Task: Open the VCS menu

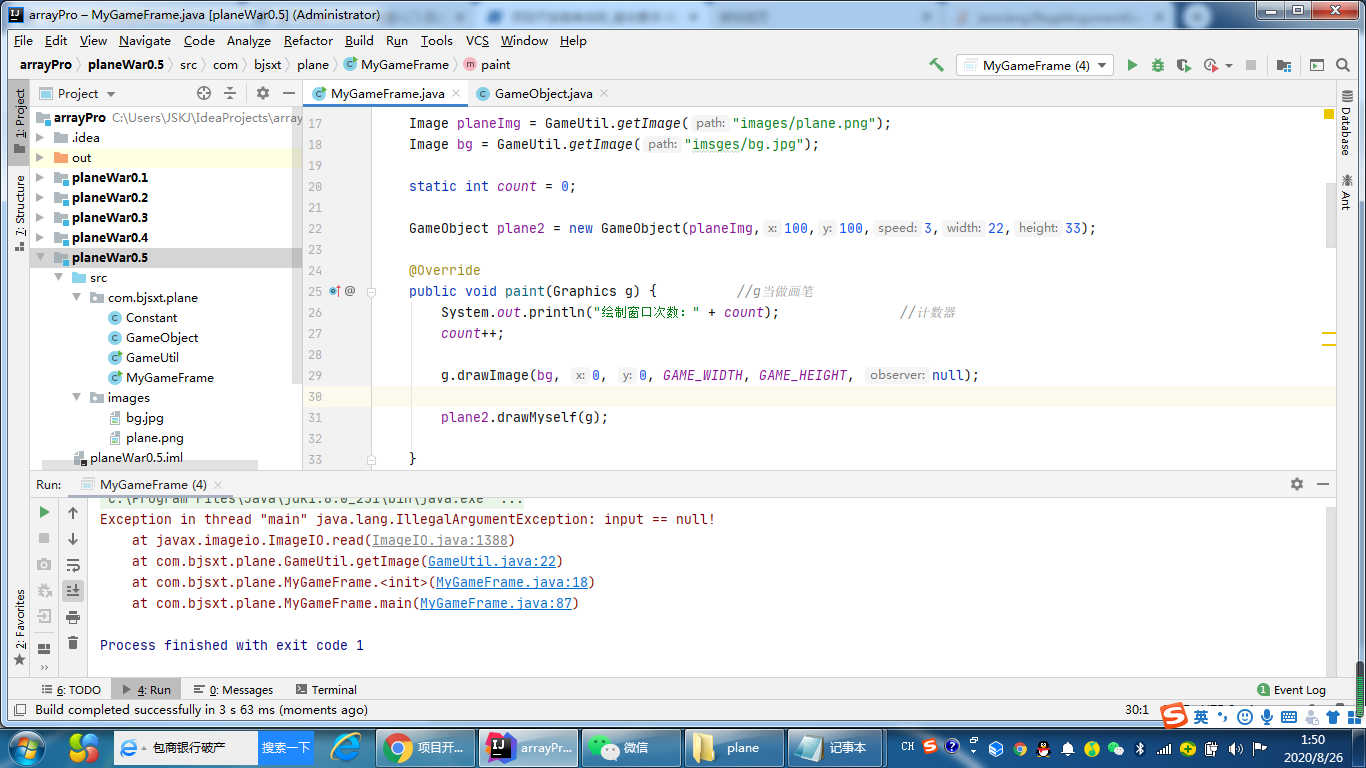Action: [477, 41]
